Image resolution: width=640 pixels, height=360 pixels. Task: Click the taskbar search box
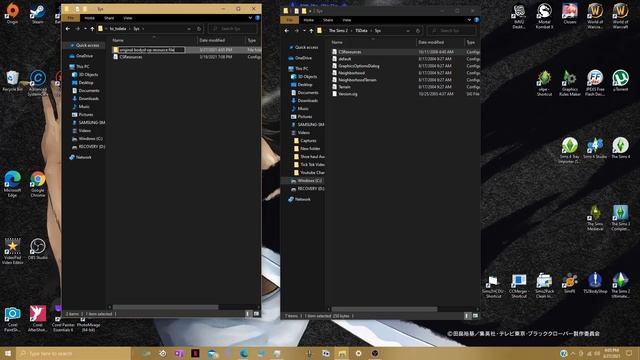coord(73,353)
